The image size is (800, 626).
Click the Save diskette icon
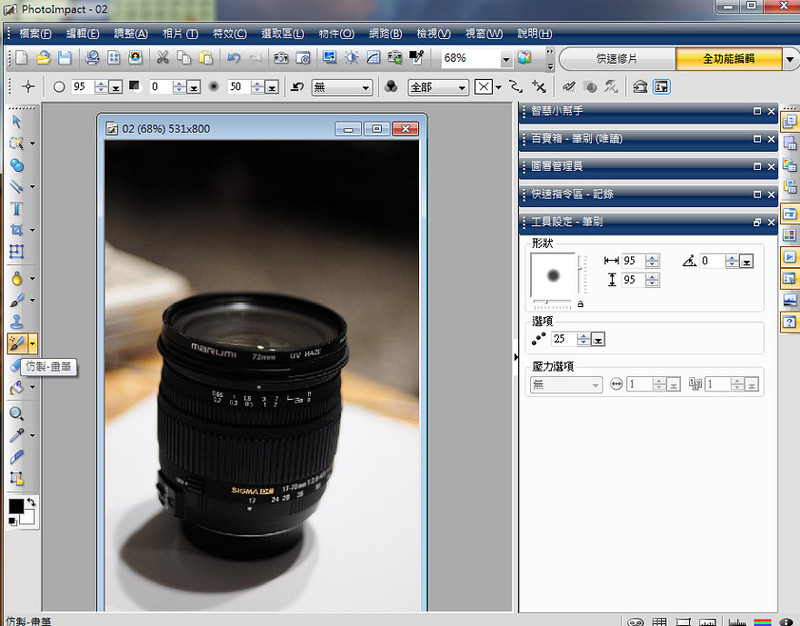click(x=64, y=58)
